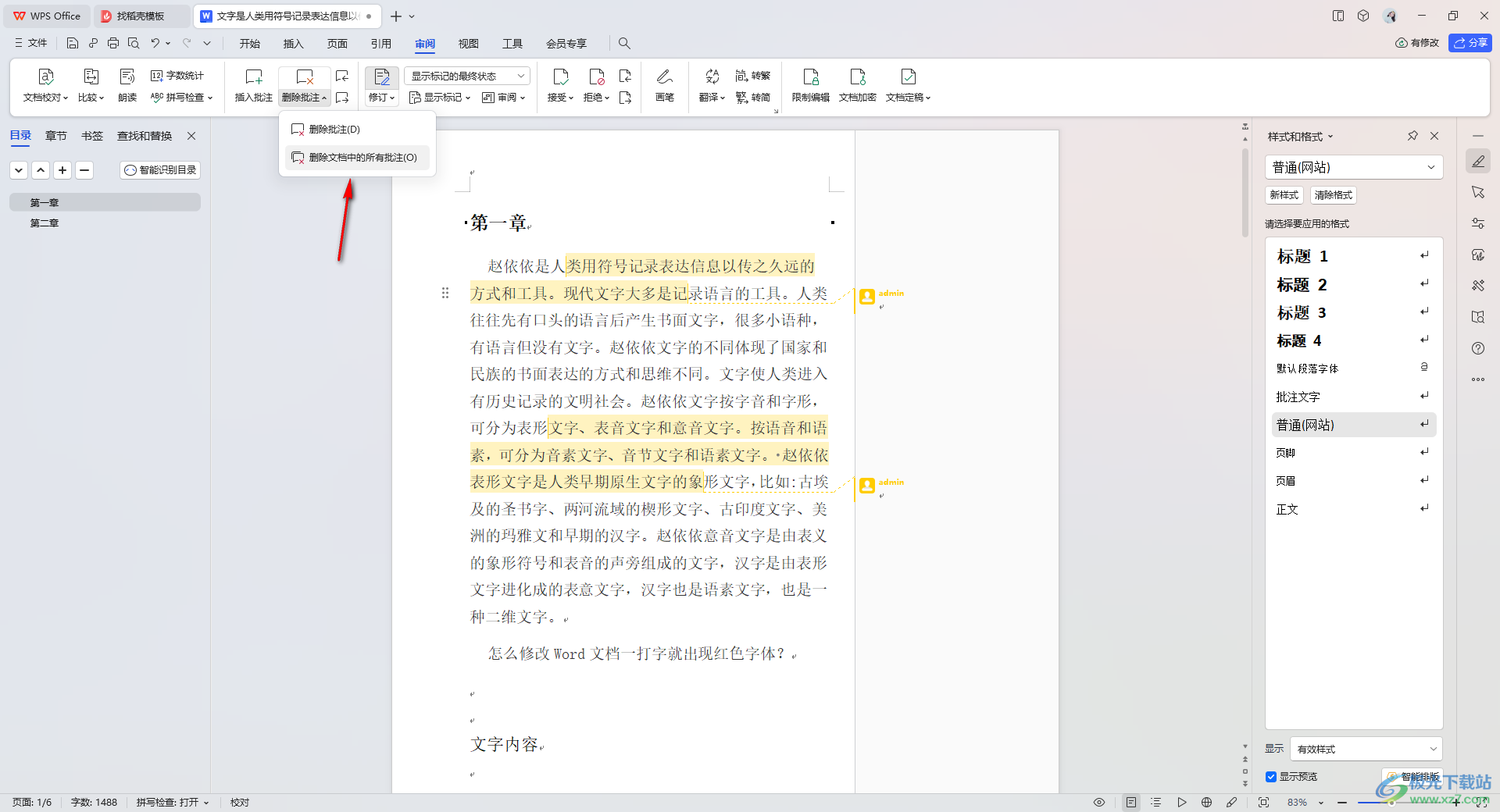Click 文档加密 document encryption
Image resolution: width=1500 pixels, height=812 pixels.
858,85
